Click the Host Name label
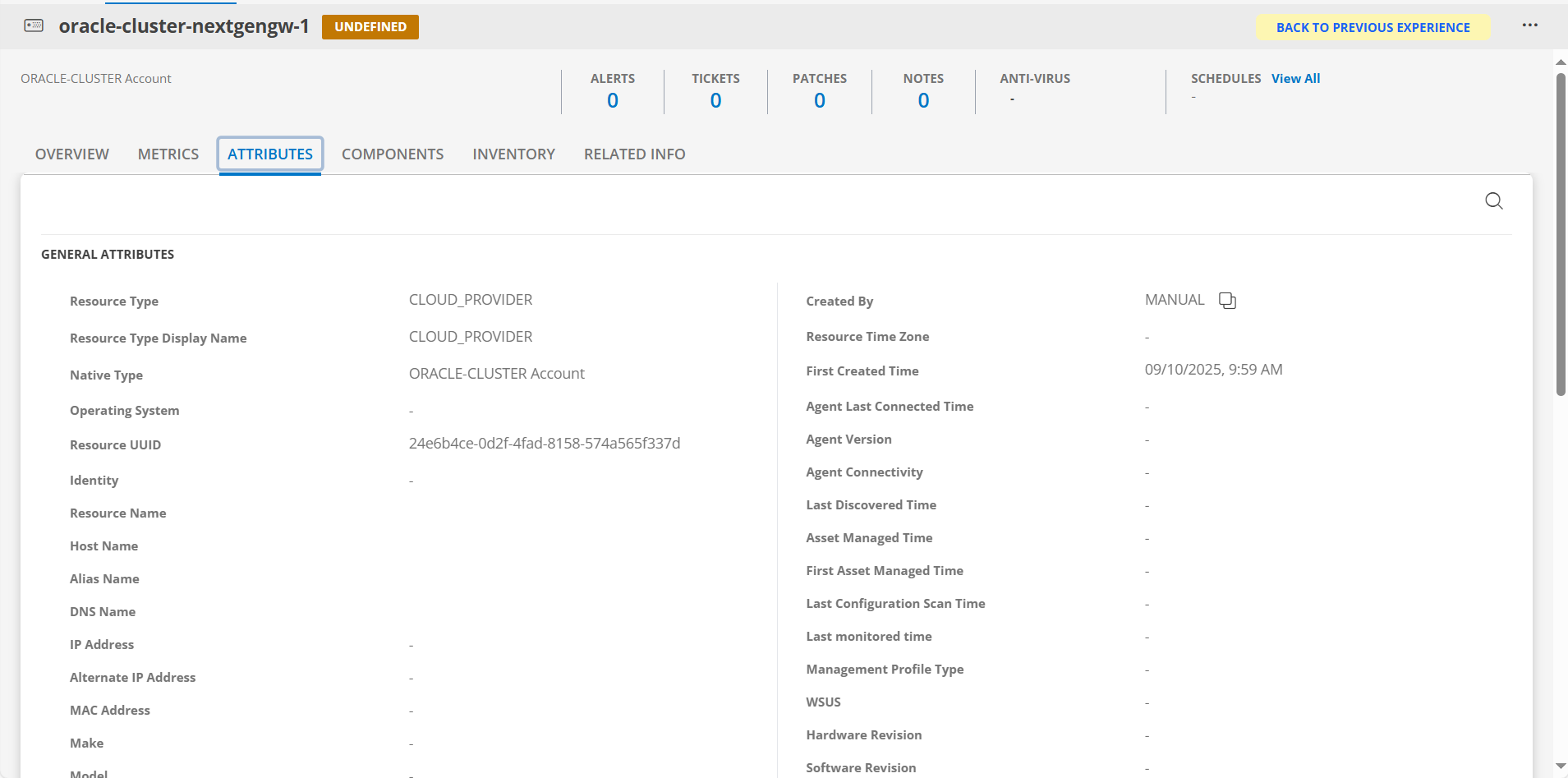 click(103, 546)
